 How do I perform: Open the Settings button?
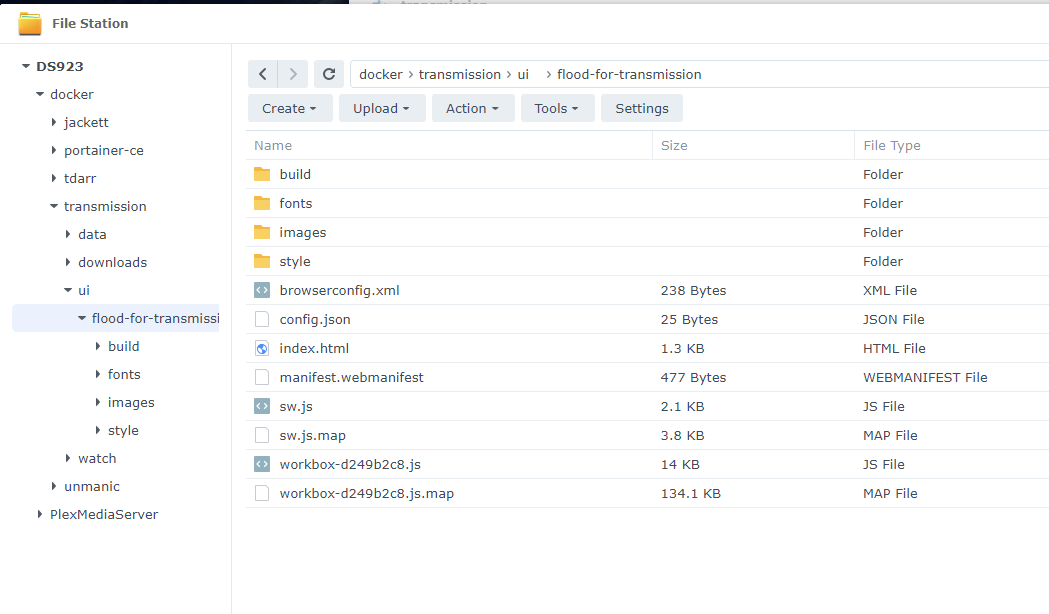click(641, 108)
